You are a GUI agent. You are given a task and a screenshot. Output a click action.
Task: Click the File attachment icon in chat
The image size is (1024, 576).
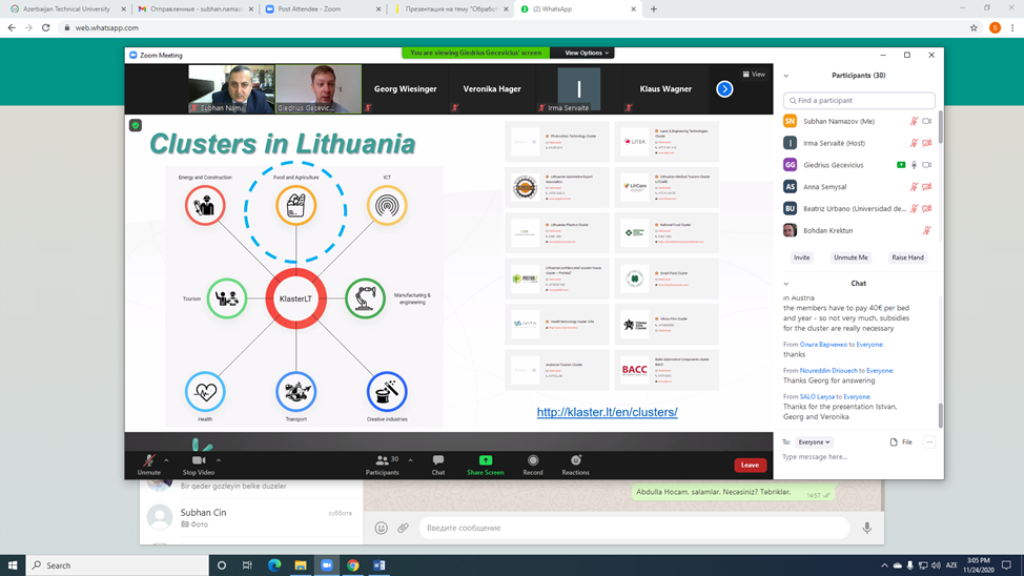pyautogui.click(x=894, y=442)
